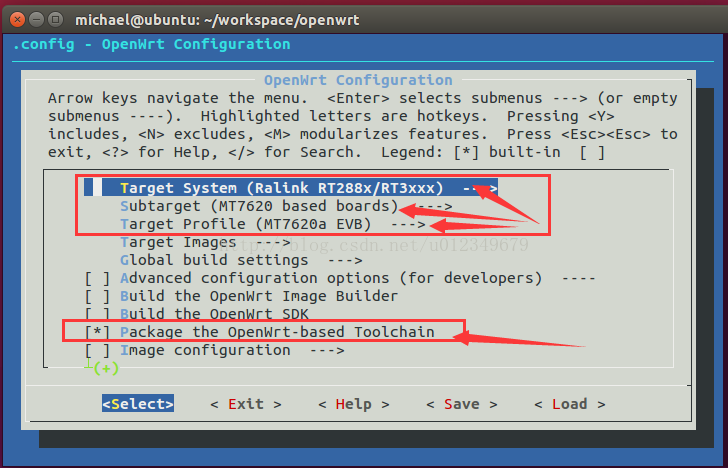Minimize the terminal window

(x=37, y=20)
